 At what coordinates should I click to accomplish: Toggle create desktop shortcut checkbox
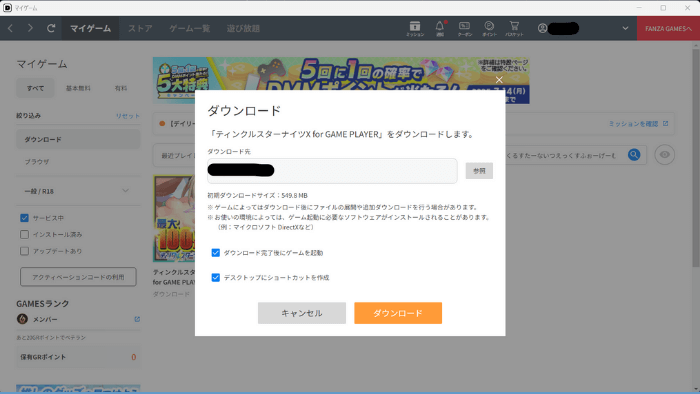tap(216, 277)
